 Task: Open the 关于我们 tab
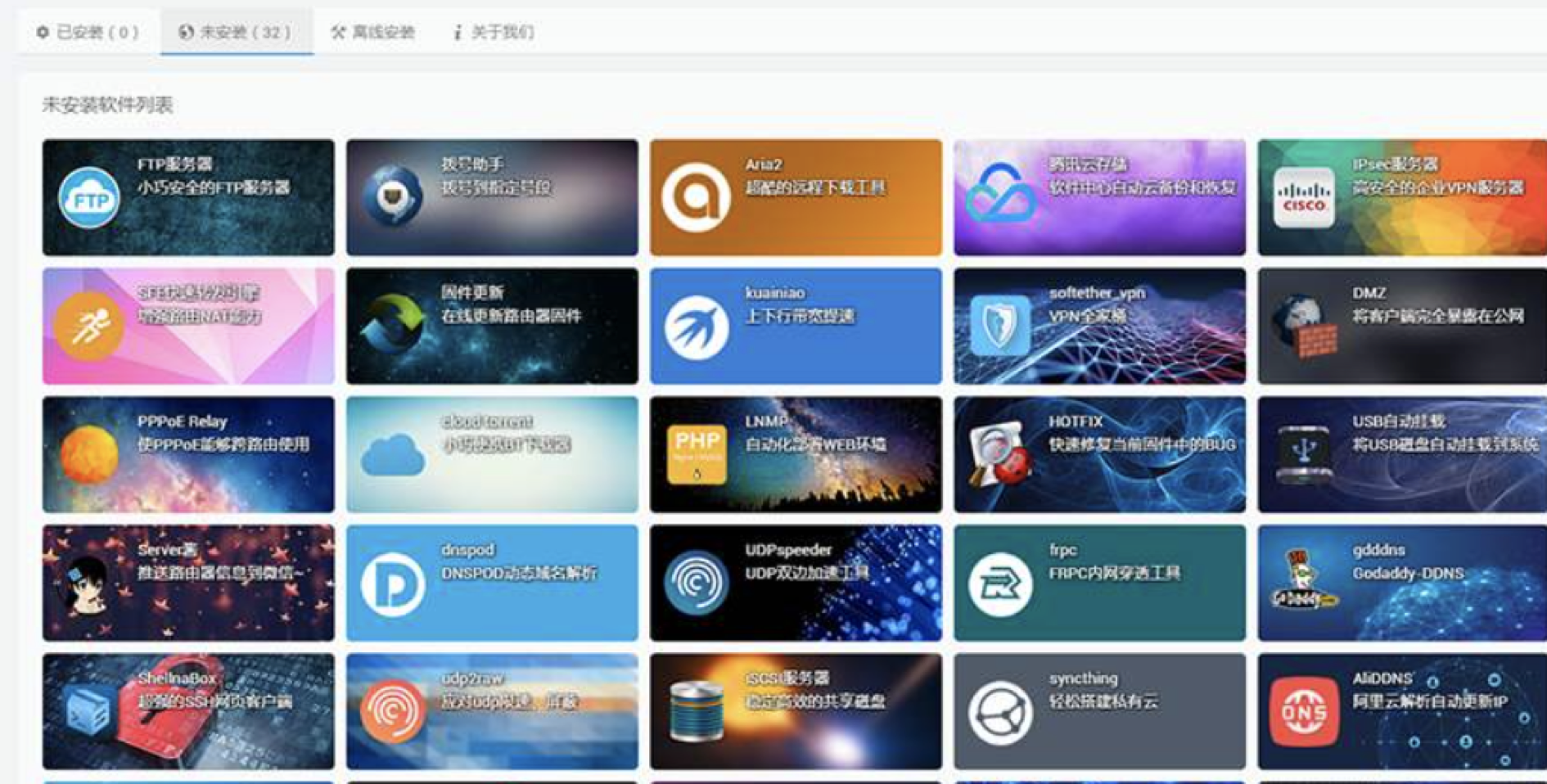pyautogui.click(x=494, y=32)
